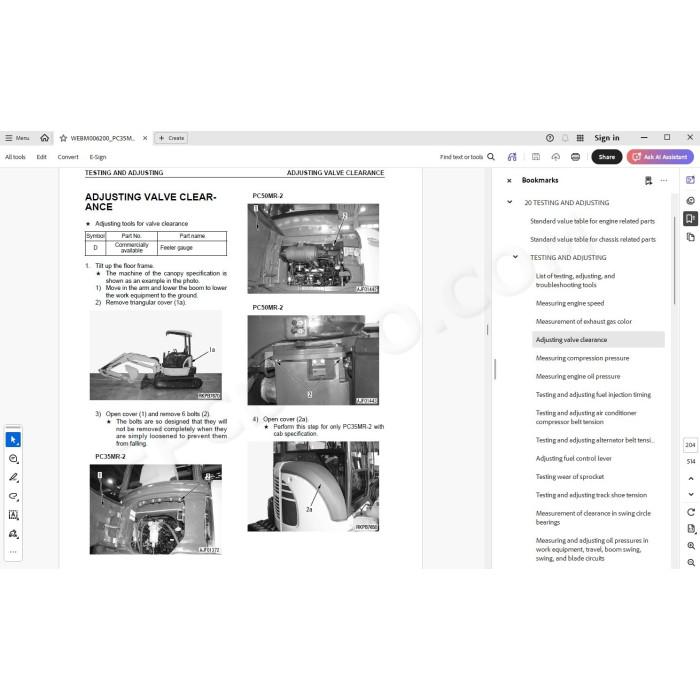The height and width of the screenshot is (700, 700).
Task: Go to next page with down chevron
Action: point(691,494)
